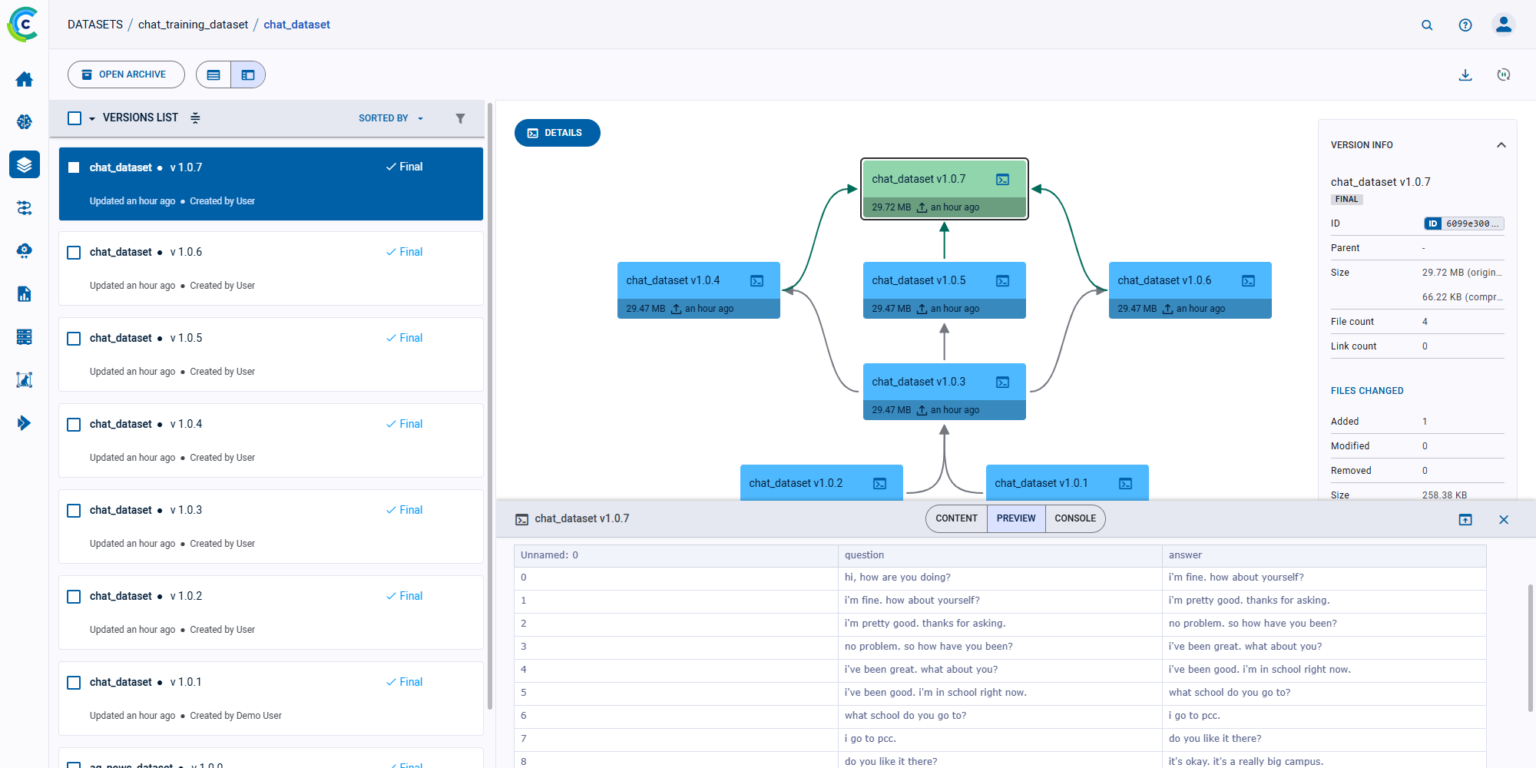This screenshot has height=768, width=1536.
Task: Switch to the CONTENT tab
Action: click(x=955, y=518)
